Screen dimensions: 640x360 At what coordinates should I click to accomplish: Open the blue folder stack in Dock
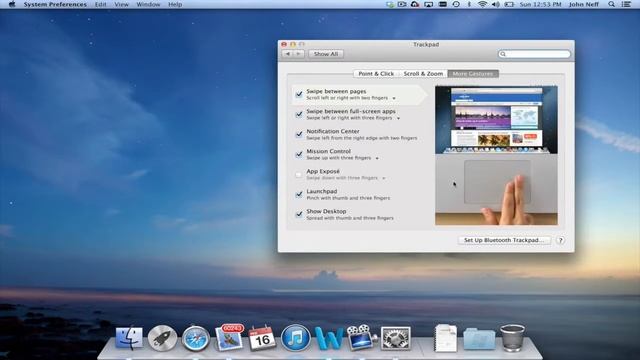coord(479,339)
